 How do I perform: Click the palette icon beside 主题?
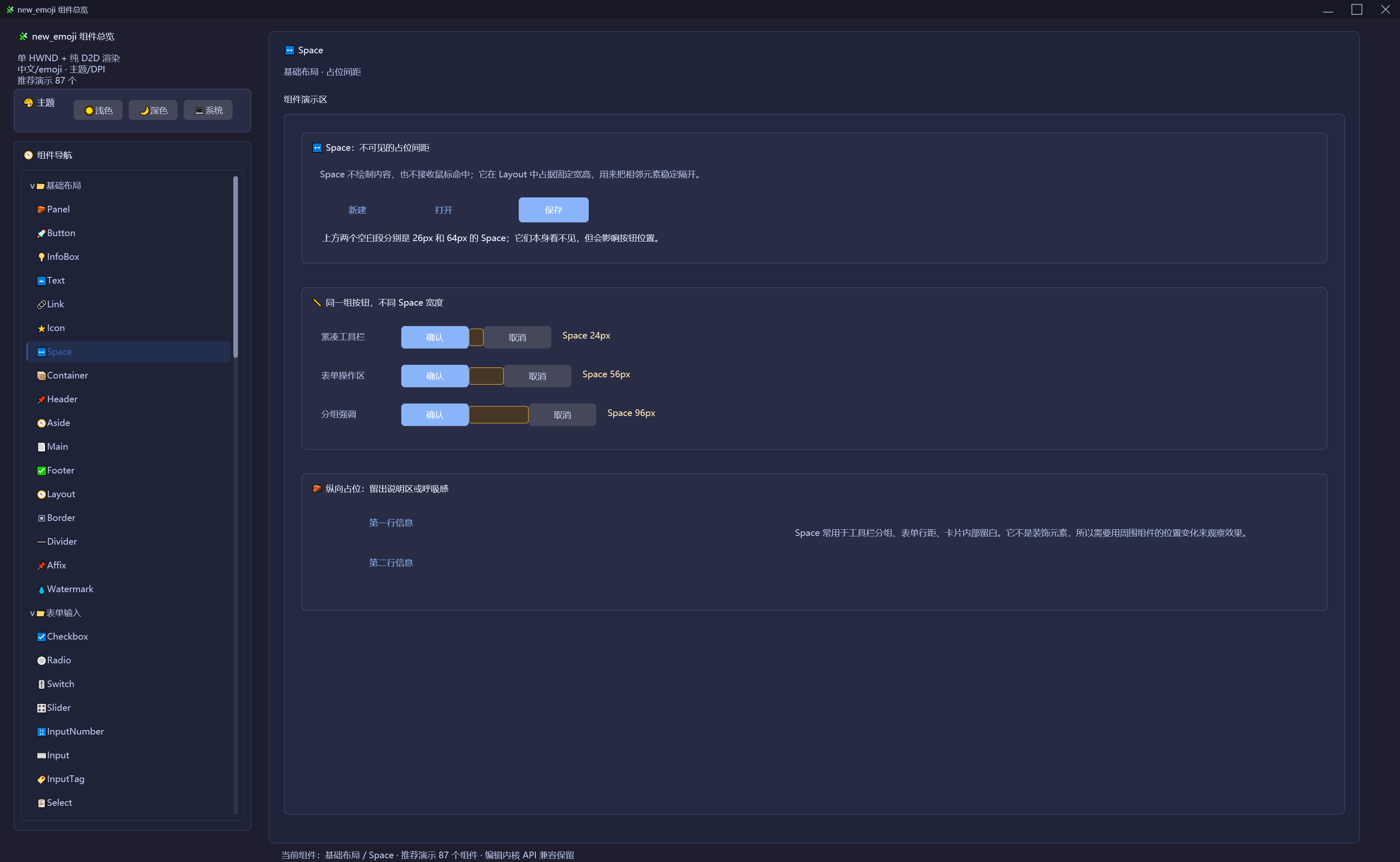point(28,102)
